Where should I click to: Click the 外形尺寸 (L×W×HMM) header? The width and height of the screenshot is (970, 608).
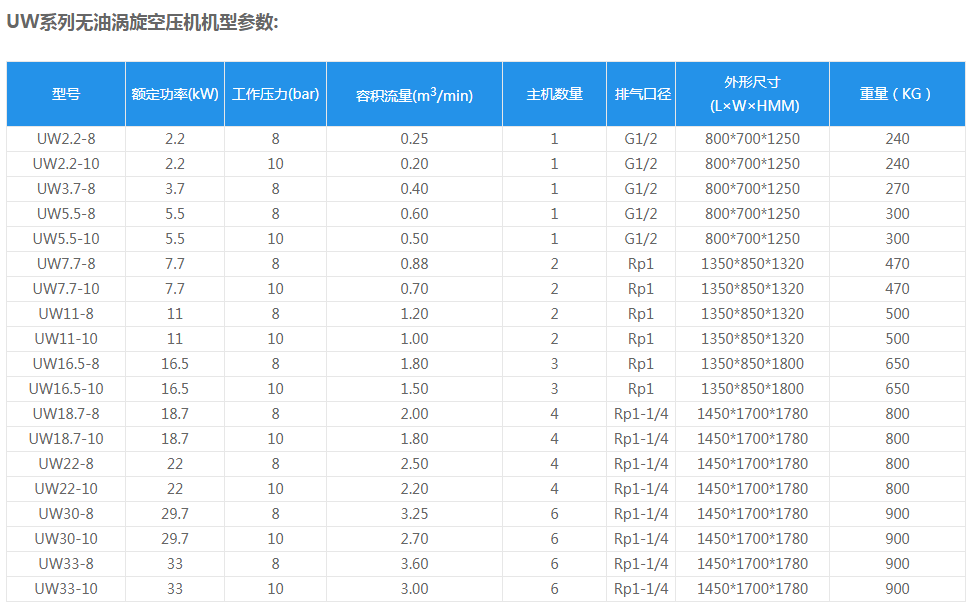pos(752,94)
